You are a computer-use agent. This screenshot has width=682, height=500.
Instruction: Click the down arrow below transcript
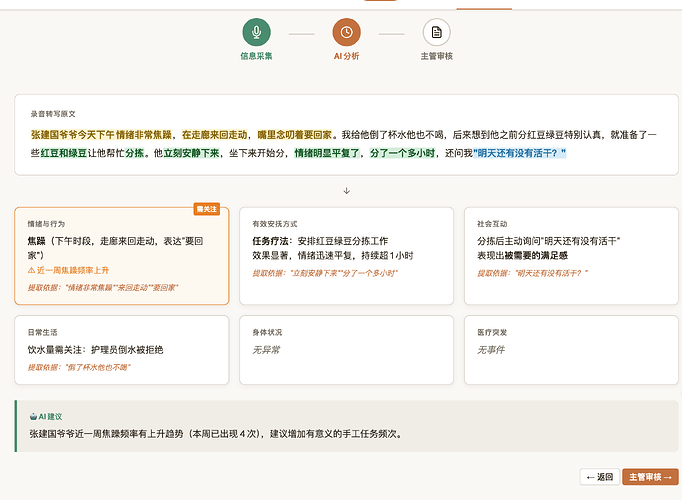click(x=347, y=191)
